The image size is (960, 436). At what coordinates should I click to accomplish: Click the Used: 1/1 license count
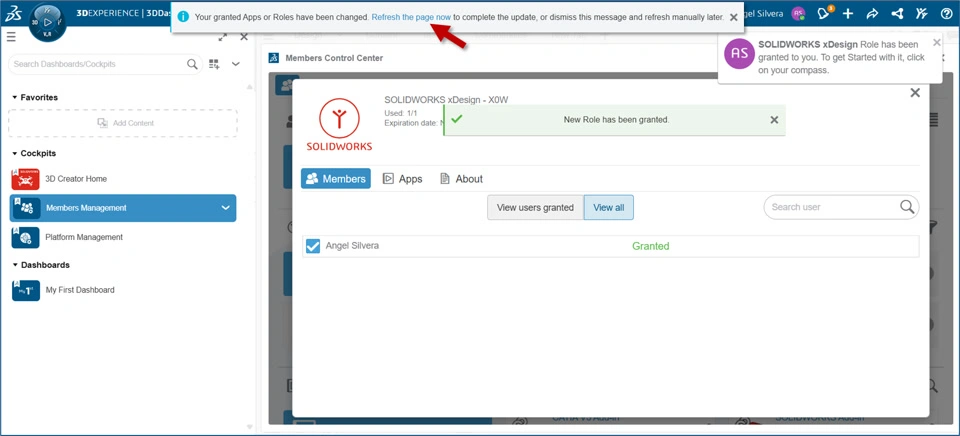click(401, 113)
